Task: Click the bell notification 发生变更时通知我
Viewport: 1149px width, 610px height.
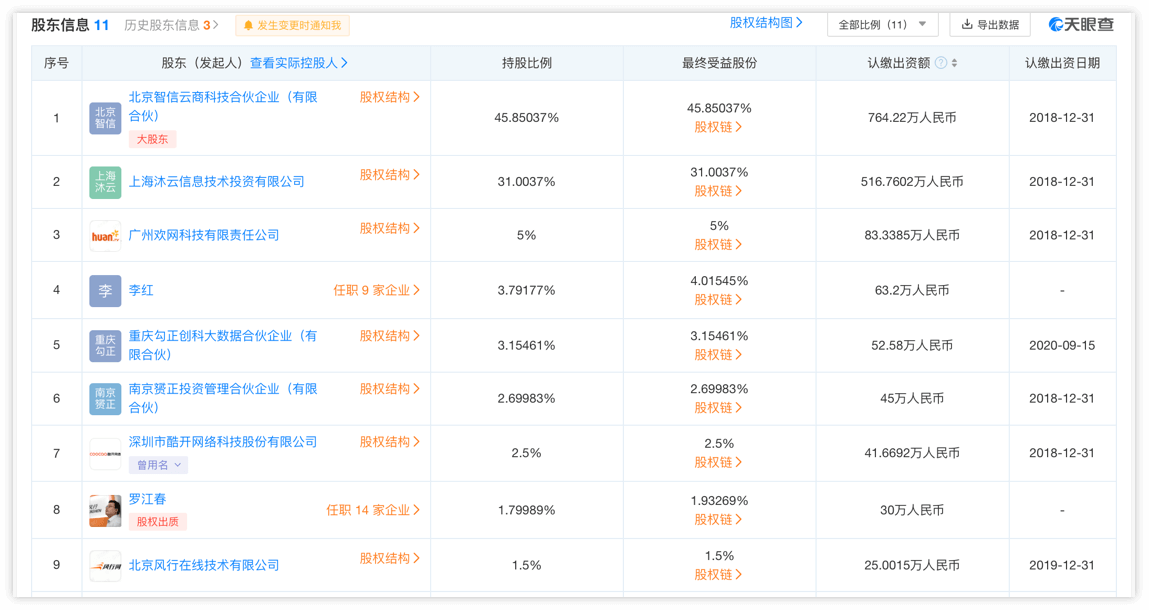Action: pos(292,26)
